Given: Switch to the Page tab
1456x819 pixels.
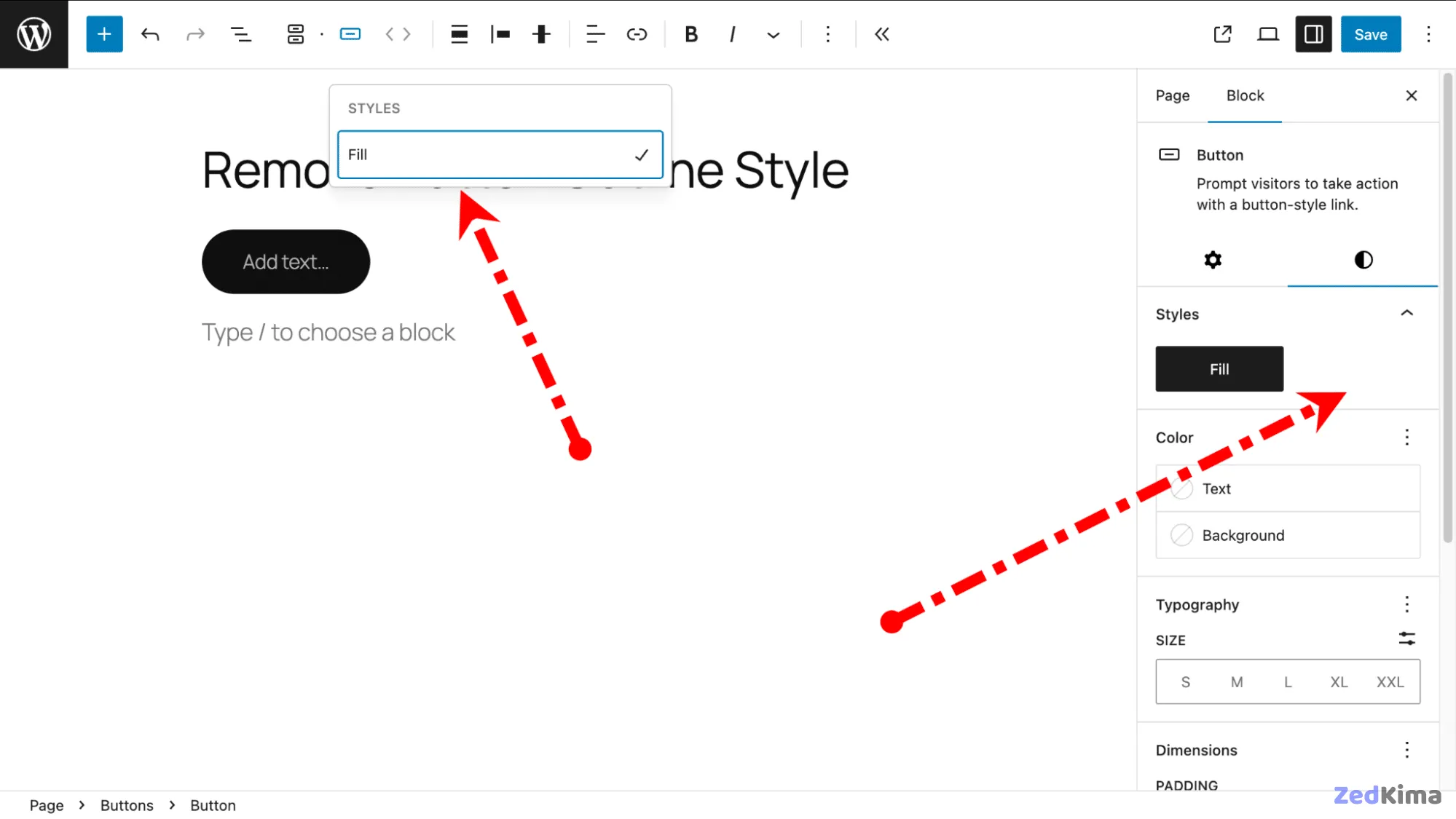Looking at the screenshot, I should click(1172, 95).
